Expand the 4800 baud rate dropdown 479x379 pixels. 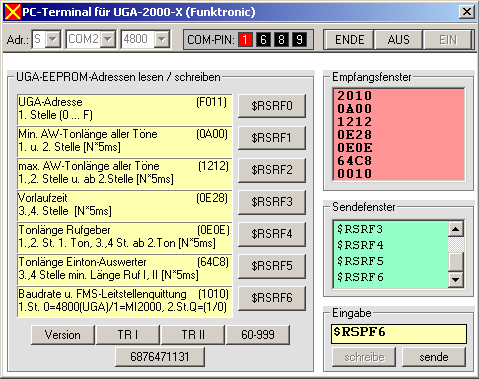[162, 40]
